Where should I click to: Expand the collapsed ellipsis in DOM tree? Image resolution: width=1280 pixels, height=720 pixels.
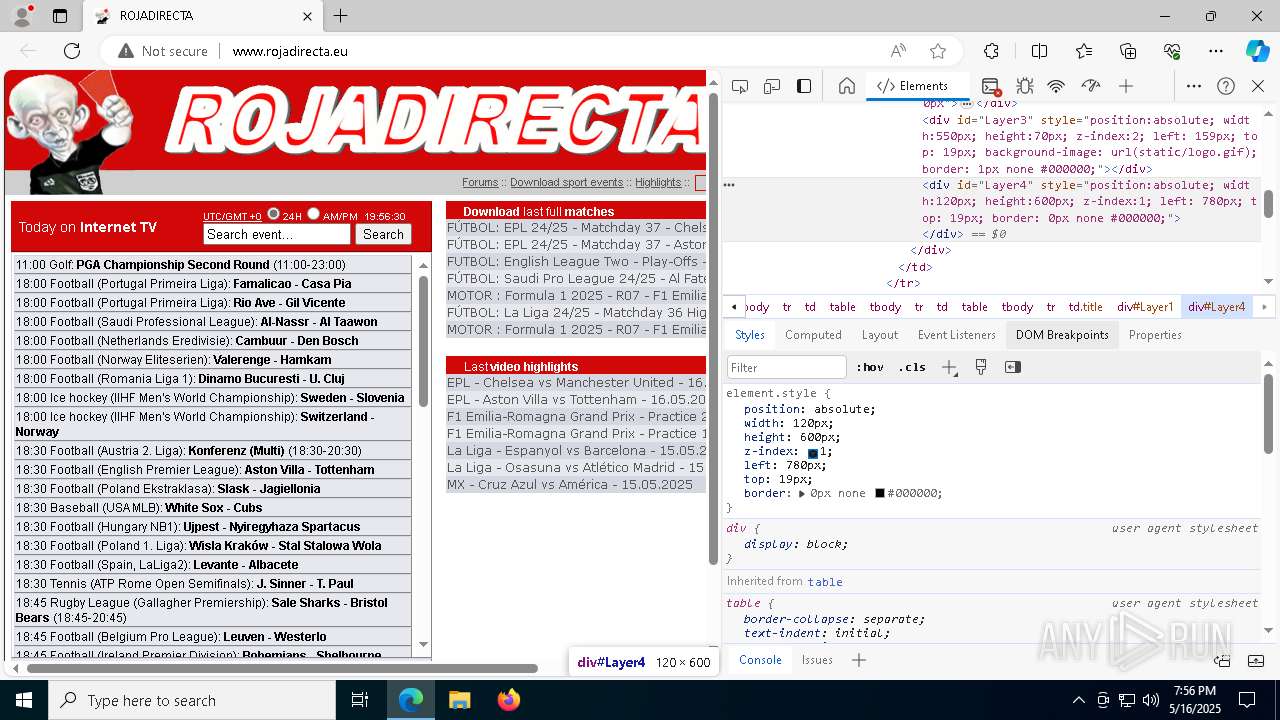pyautogui.click(x=967, y=104)
